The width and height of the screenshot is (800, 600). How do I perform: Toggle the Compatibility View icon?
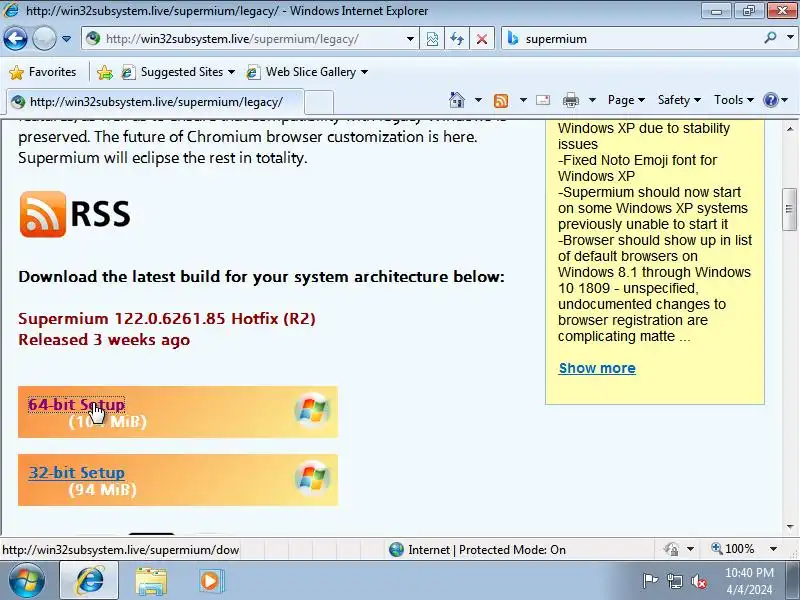click(432, 39)
